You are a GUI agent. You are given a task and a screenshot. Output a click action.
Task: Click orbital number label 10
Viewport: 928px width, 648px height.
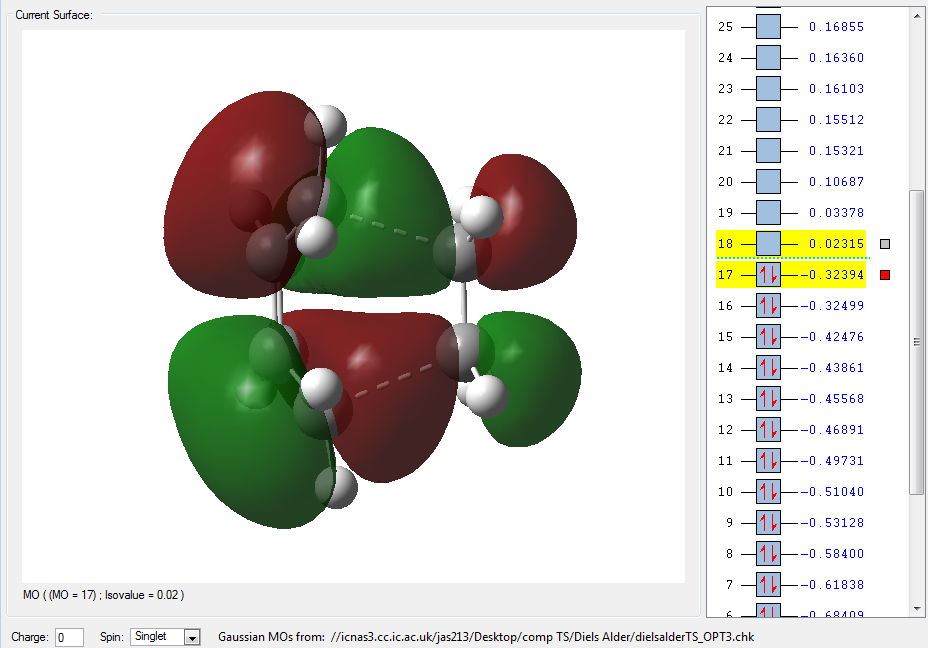point(726,491)
